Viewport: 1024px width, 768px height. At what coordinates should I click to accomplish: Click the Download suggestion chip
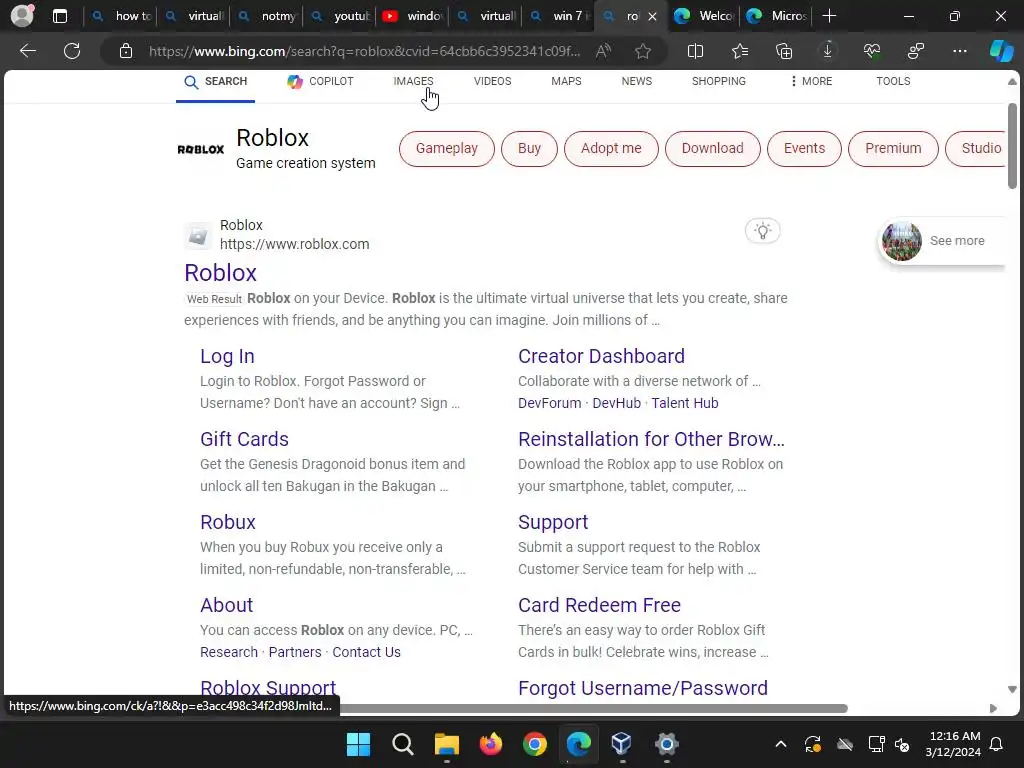coord(712,148)
